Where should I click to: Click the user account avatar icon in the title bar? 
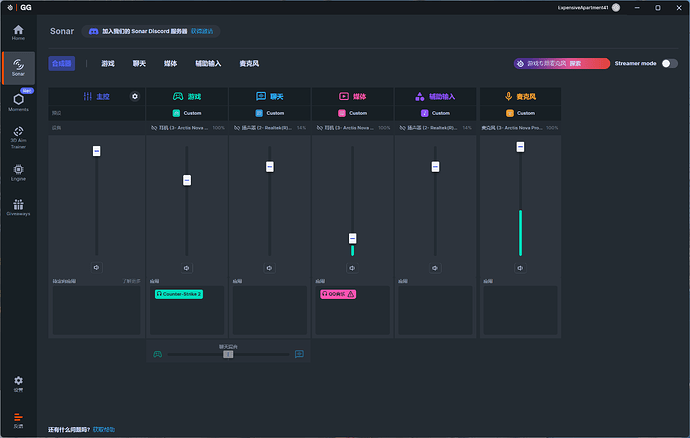[615, 7]
